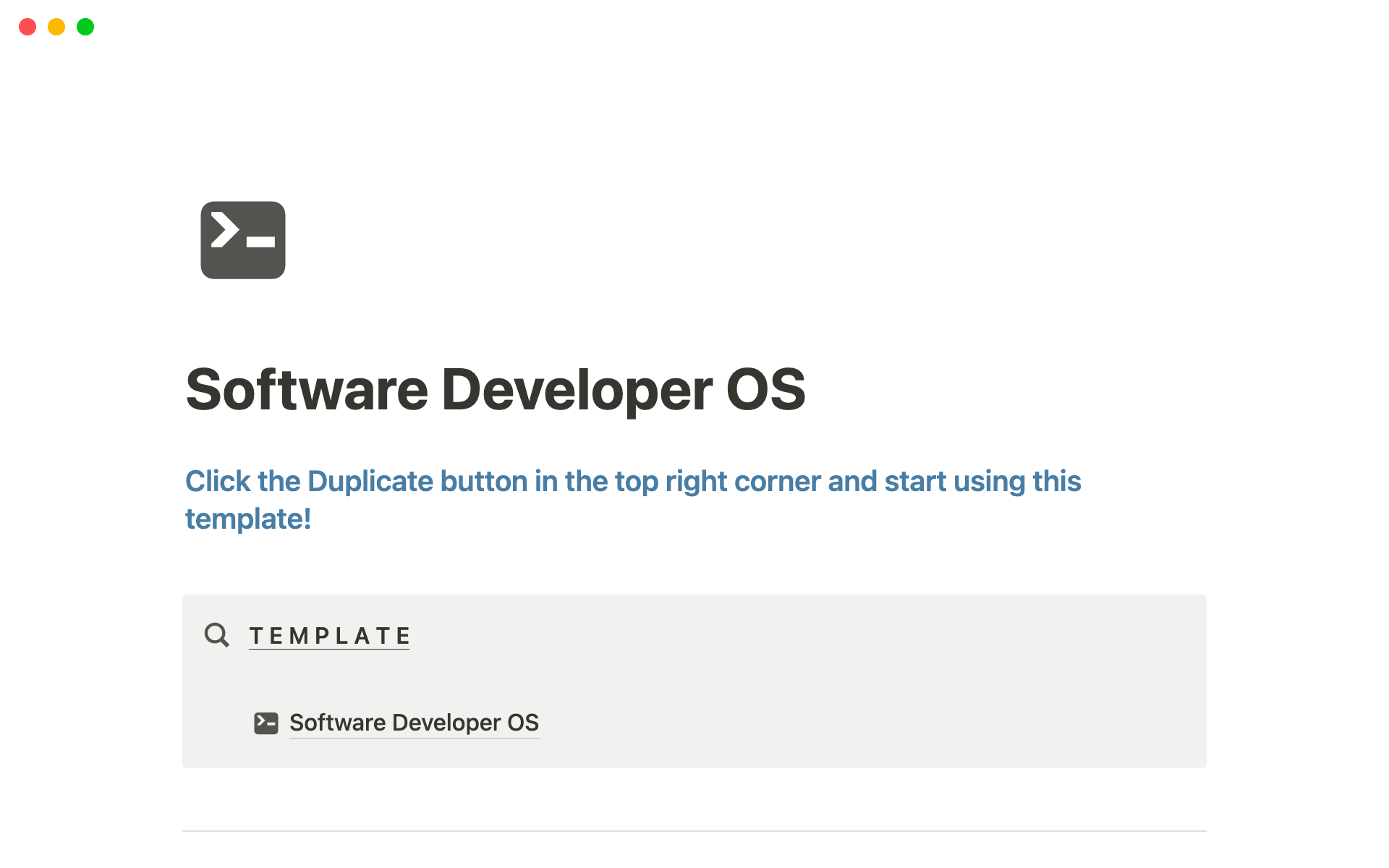The image size is (1389, 868).
Task: Click 'start using this' text in heading
Action: pos(982,482)
